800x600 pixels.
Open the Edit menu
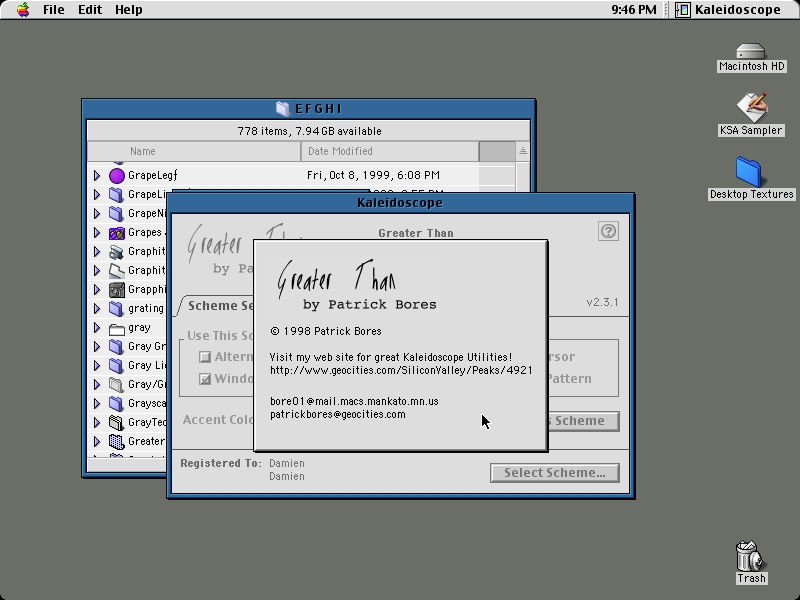click(x=90, y=10)
